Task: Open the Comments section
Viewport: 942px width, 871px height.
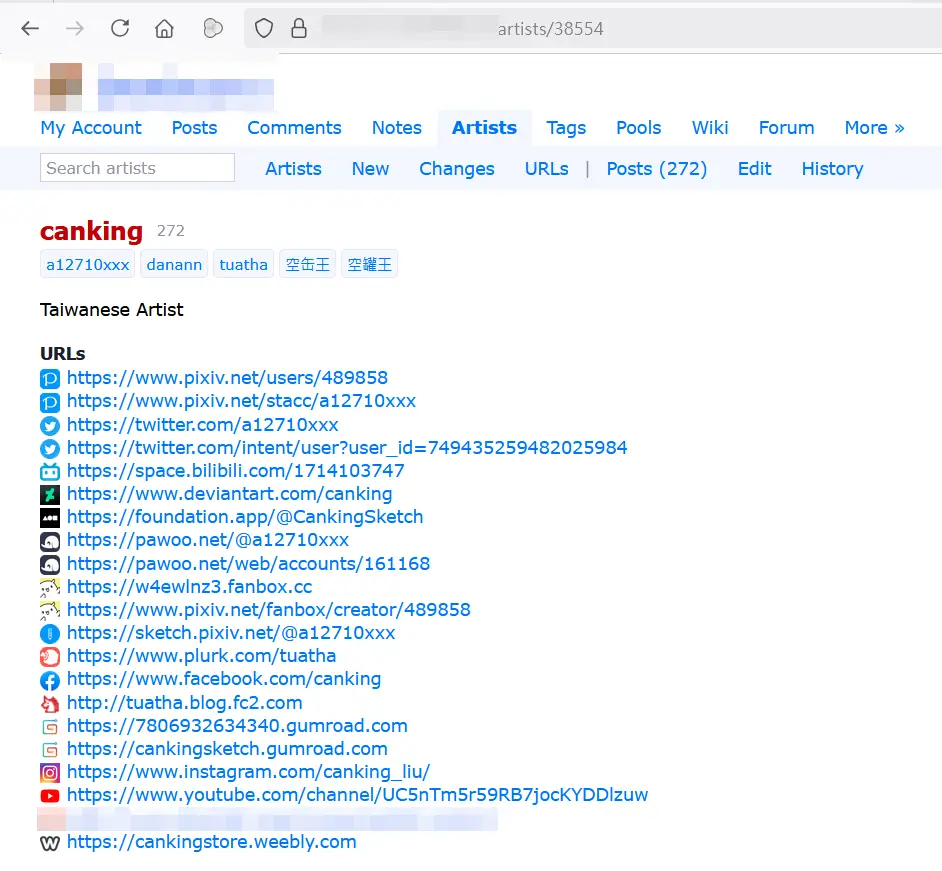Action: pos(294,128)
